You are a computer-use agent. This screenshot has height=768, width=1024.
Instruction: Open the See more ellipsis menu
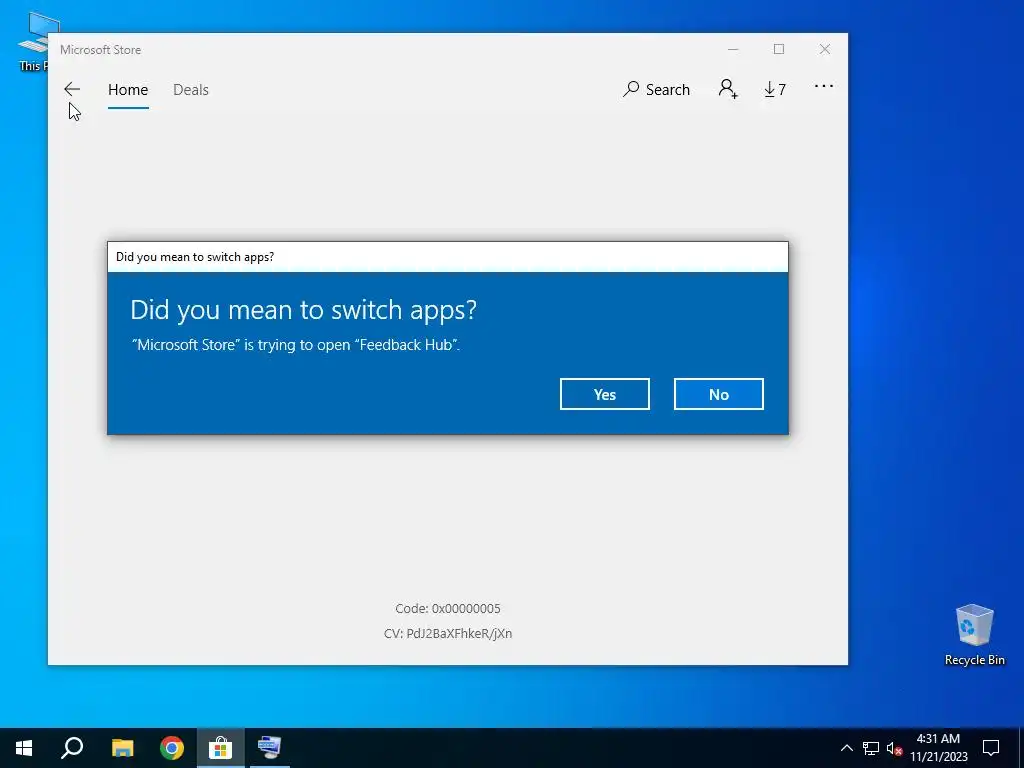point(824,86)
